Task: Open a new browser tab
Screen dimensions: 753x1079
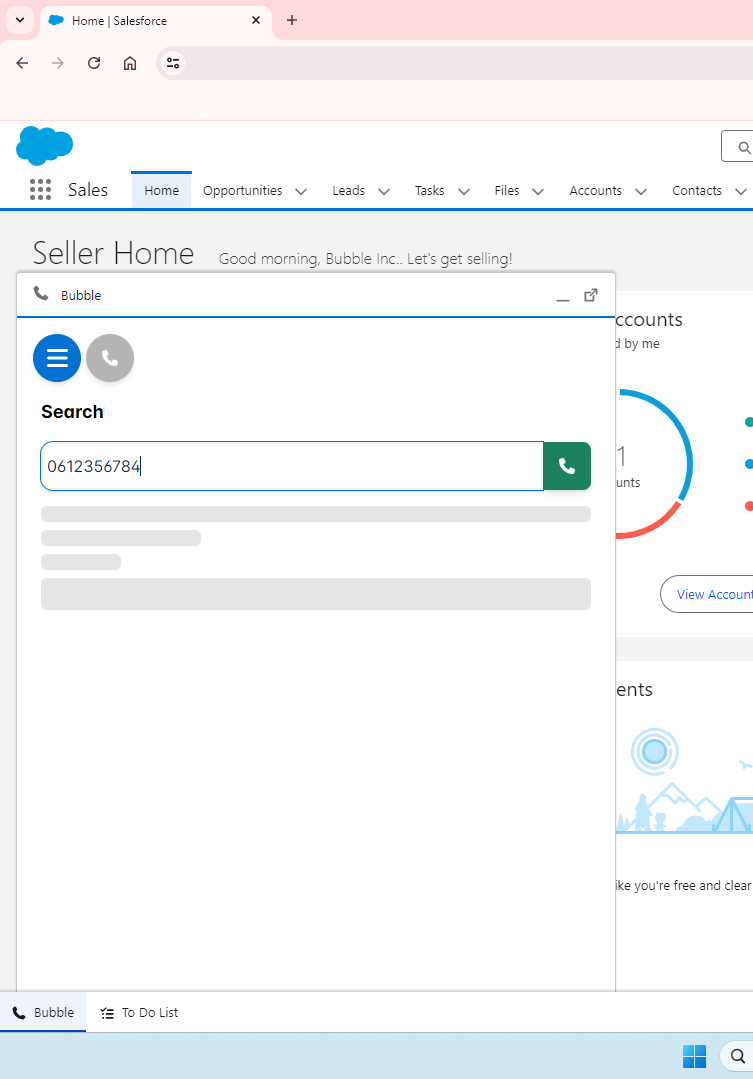Action: pyautogui.click(x=292, y=20)
